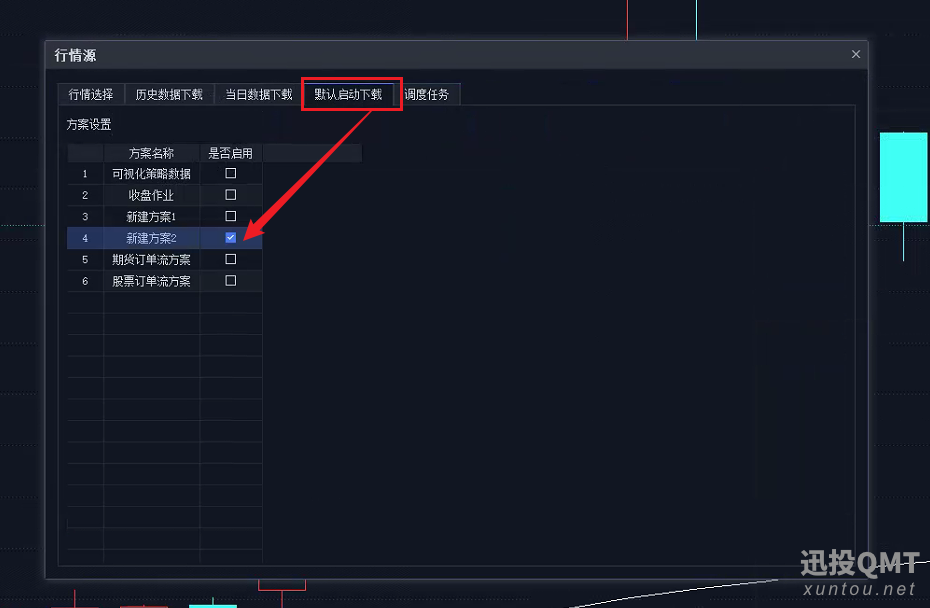Image resolution: width=930 pixels, height=608 pixels.
Task: Click the 是否启用 column header
Action: click(x=231, y=153)
